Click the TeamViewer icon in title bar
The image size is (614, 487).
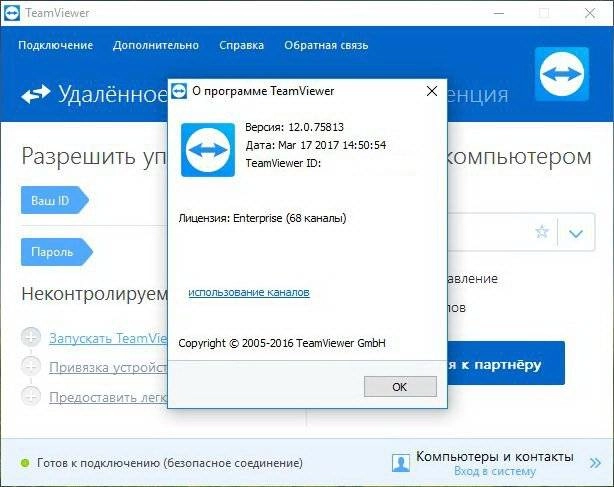tap(11, 13)
